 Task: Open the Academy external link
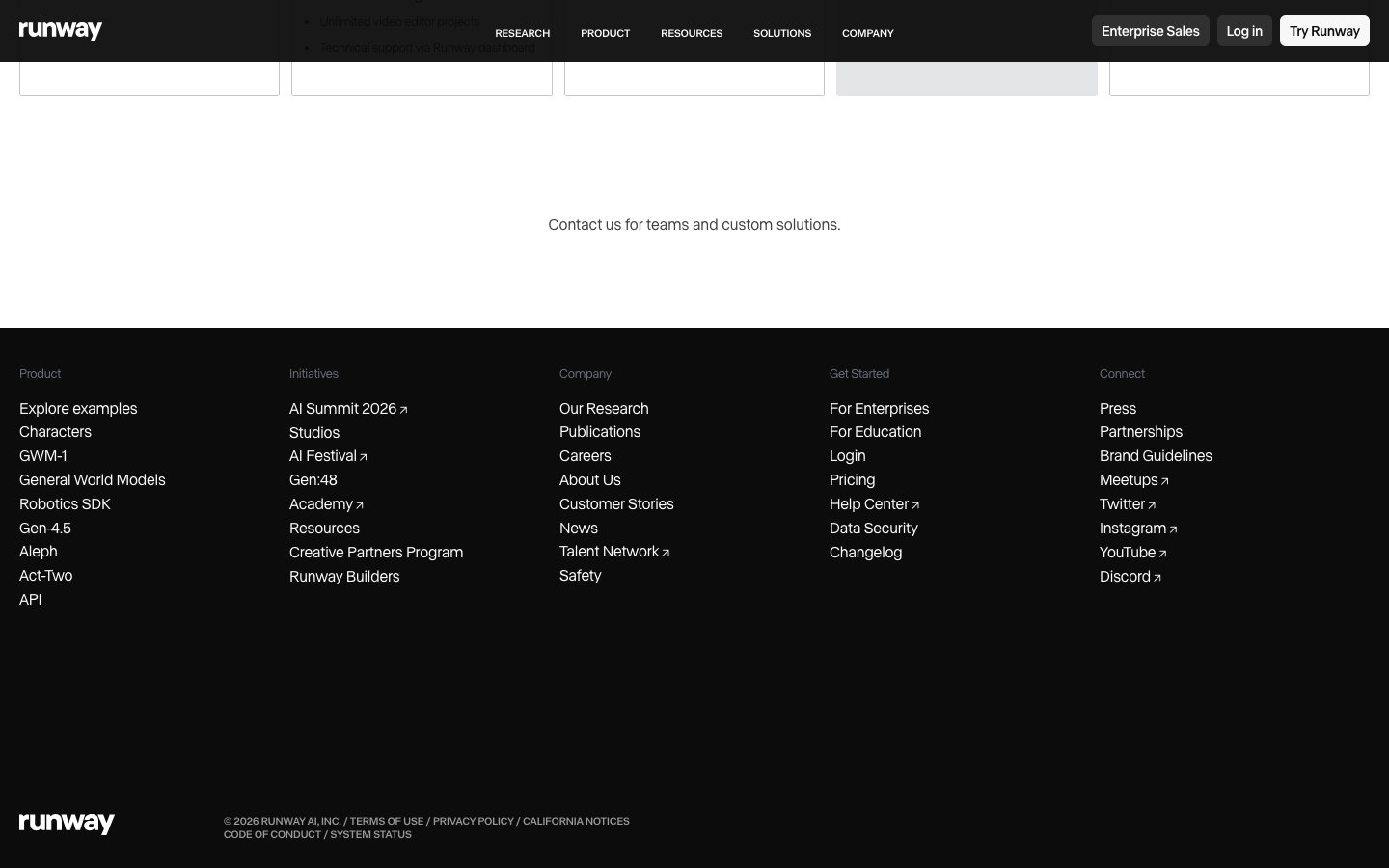coord(325,504)
